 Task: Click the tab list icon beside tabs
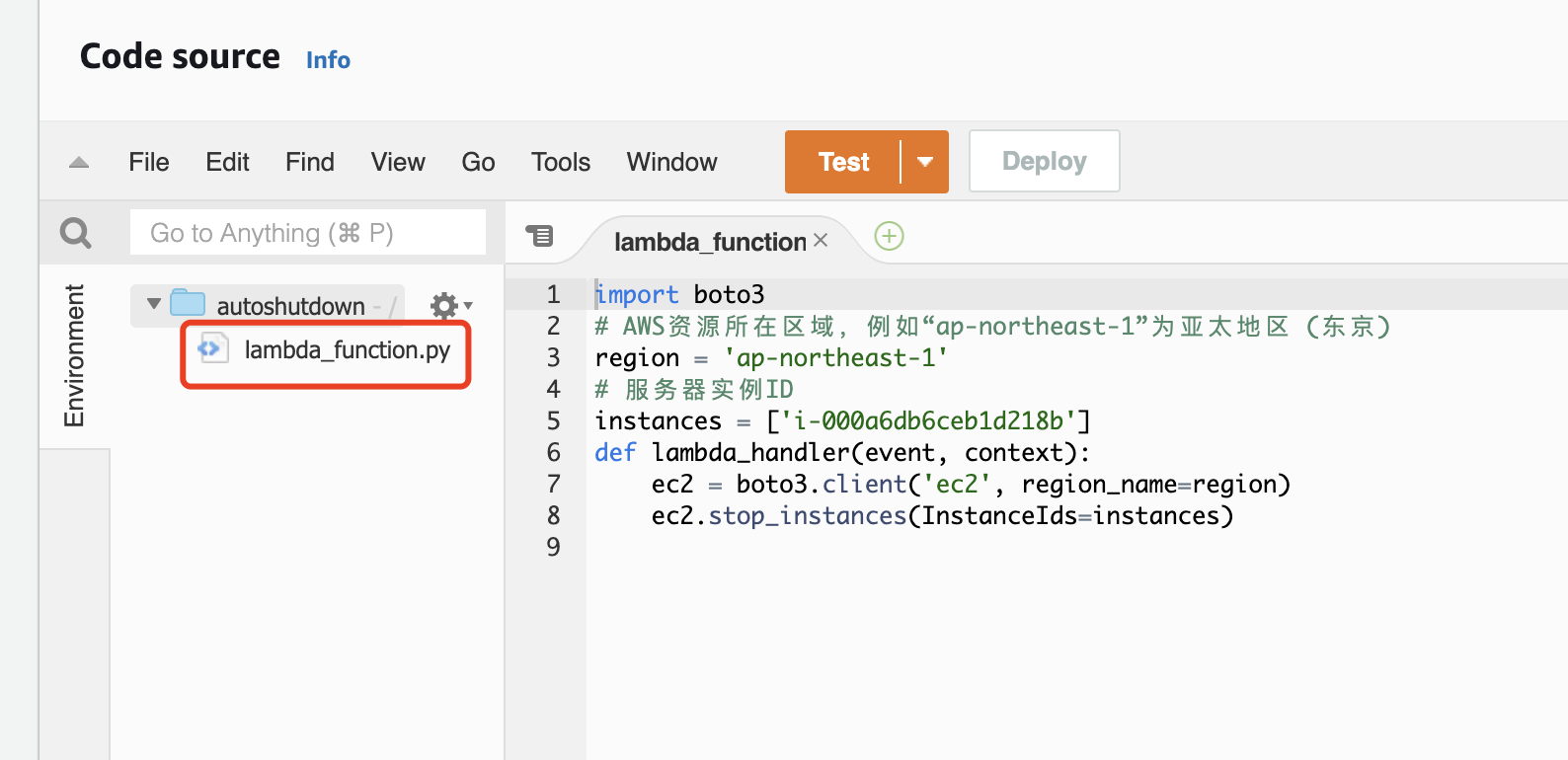coord(539,236)
